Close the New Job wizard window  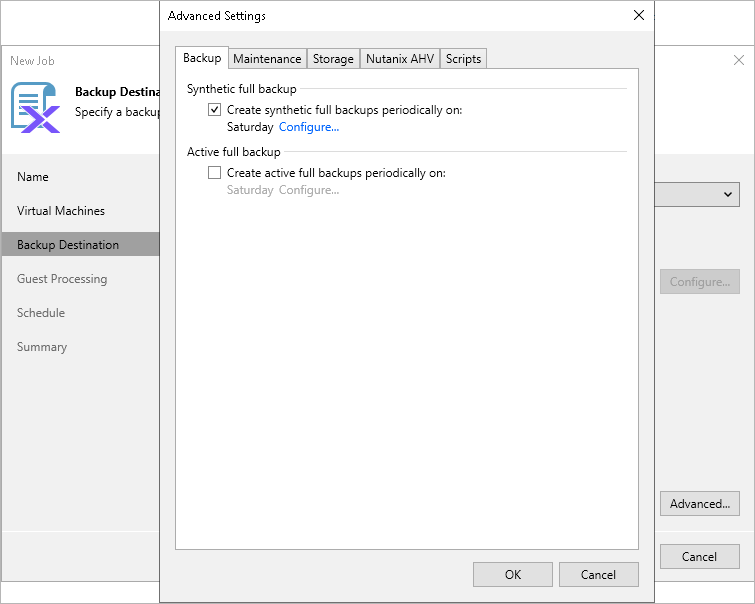pyautogui.click(x=739, y=61)
